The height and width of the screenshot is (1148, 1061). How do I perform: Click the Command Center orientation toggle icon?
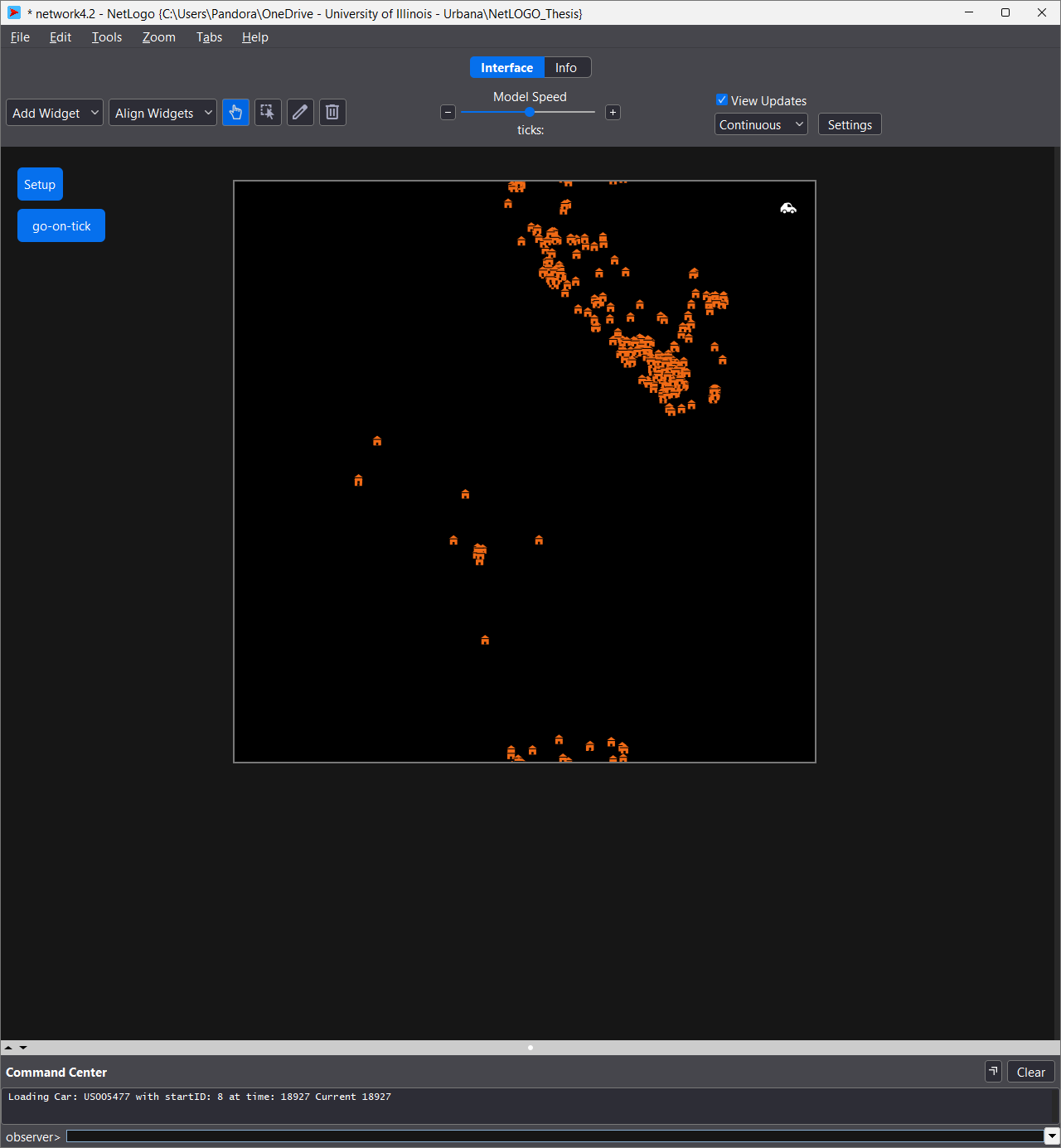click(x=993, y=1071)
